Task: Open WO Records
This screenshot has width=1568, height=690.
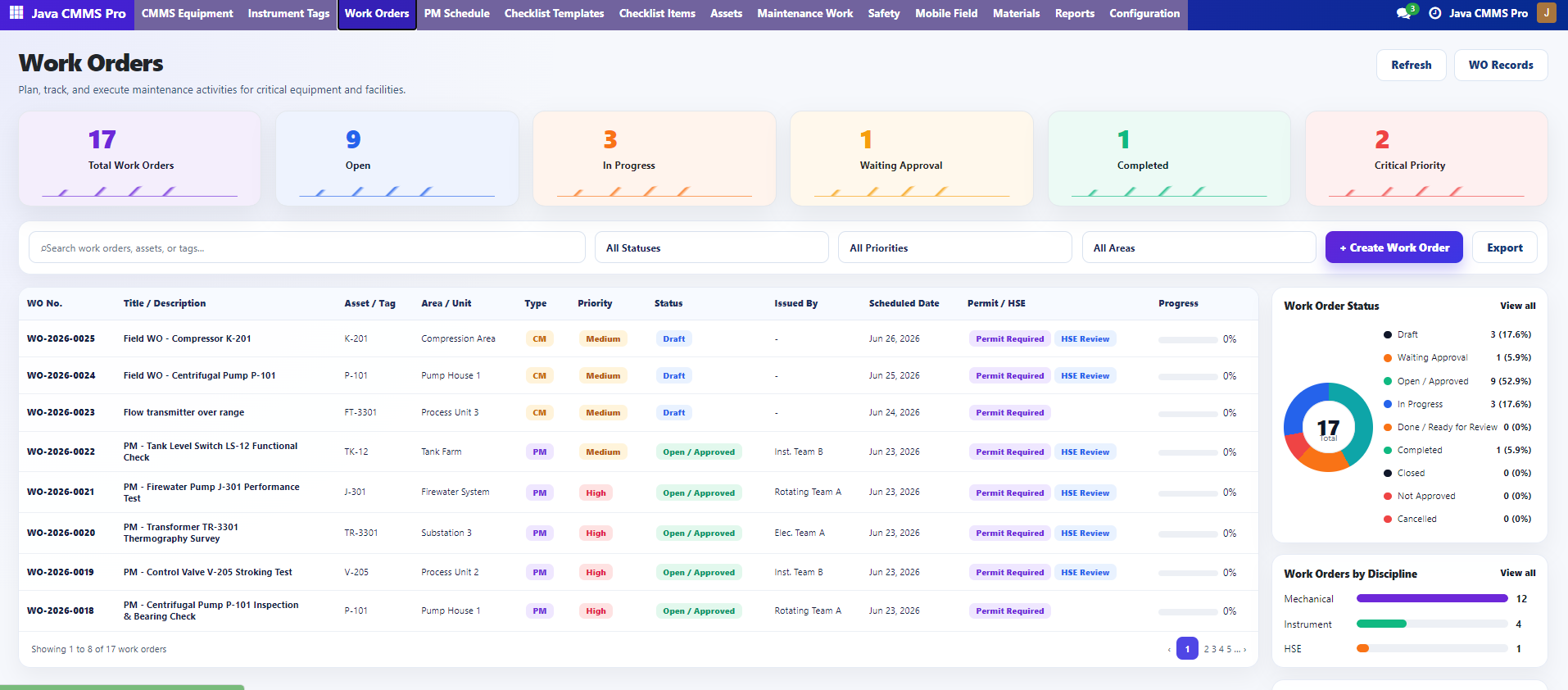Action: (1500, 65)
